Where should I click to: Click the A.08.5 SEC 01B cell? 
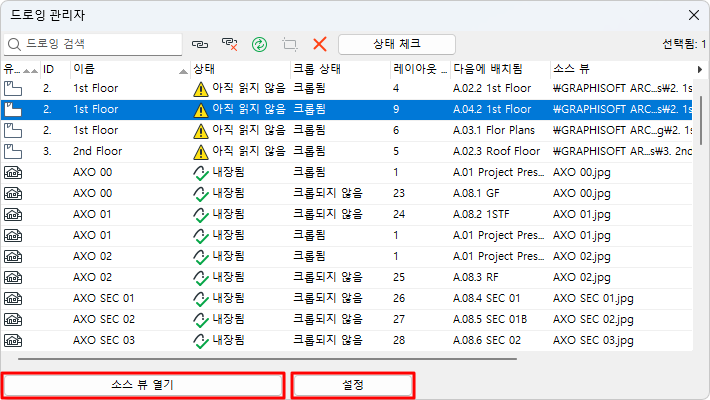coord(489,319)
